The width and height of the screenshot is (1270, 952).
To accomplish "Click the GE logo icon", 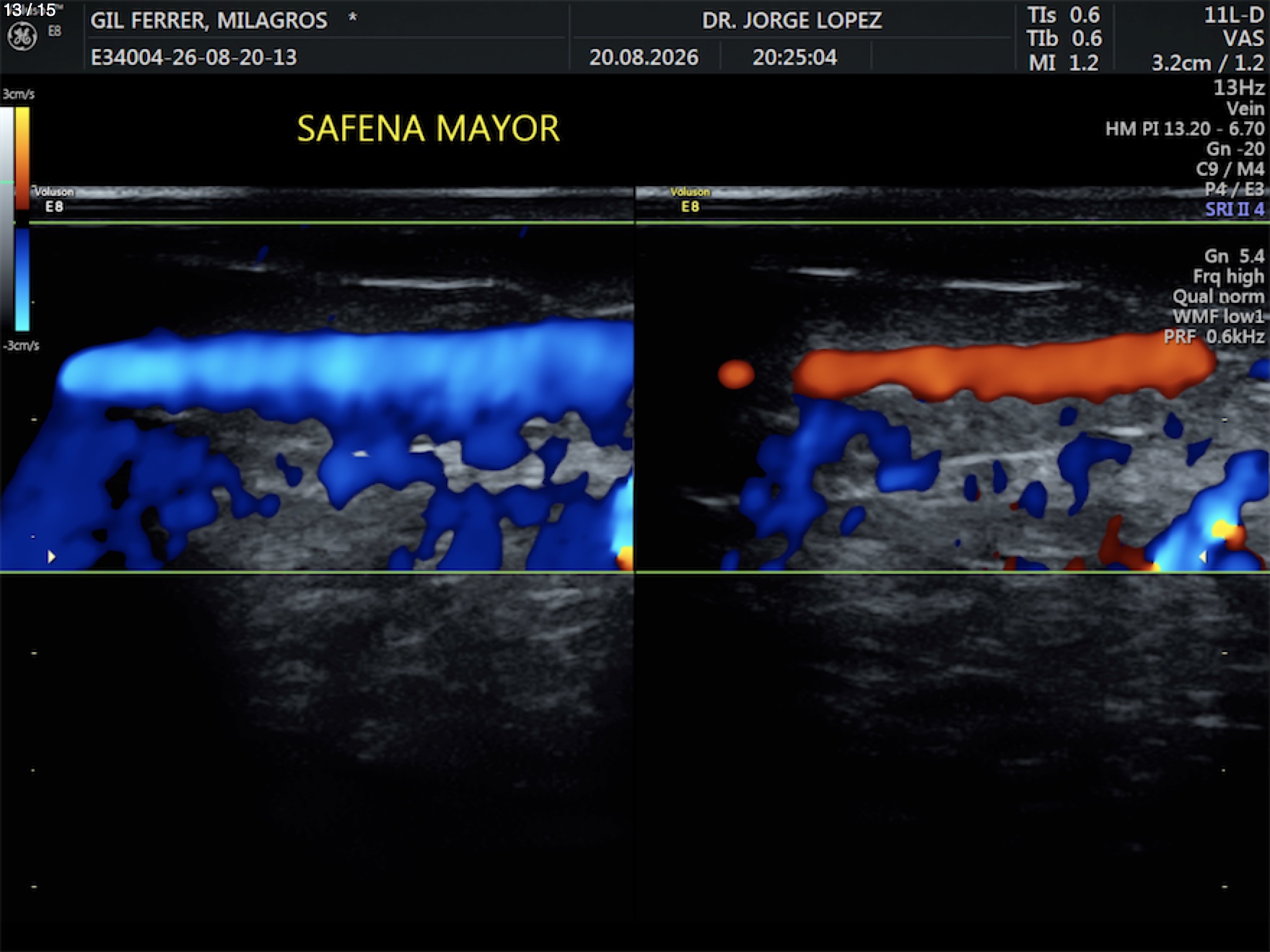I will click(x=22, y=36).
